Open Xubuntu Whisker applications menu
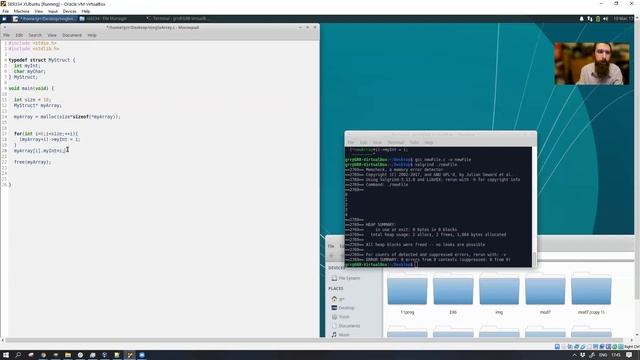Screen dimensions: 640x360 (x=4, y=19)
